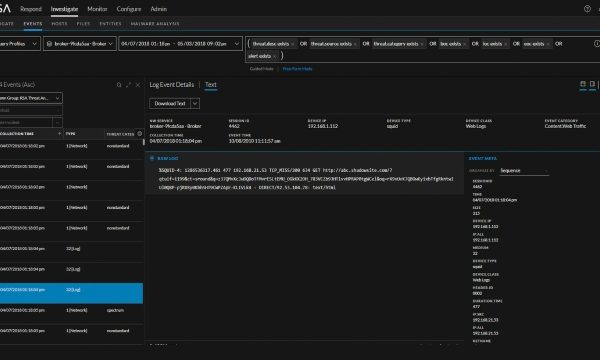Viewport: 600px width, 360px height.
Task: Click the Content.Web Traffic event category value
Action: [x=565, y=126]
